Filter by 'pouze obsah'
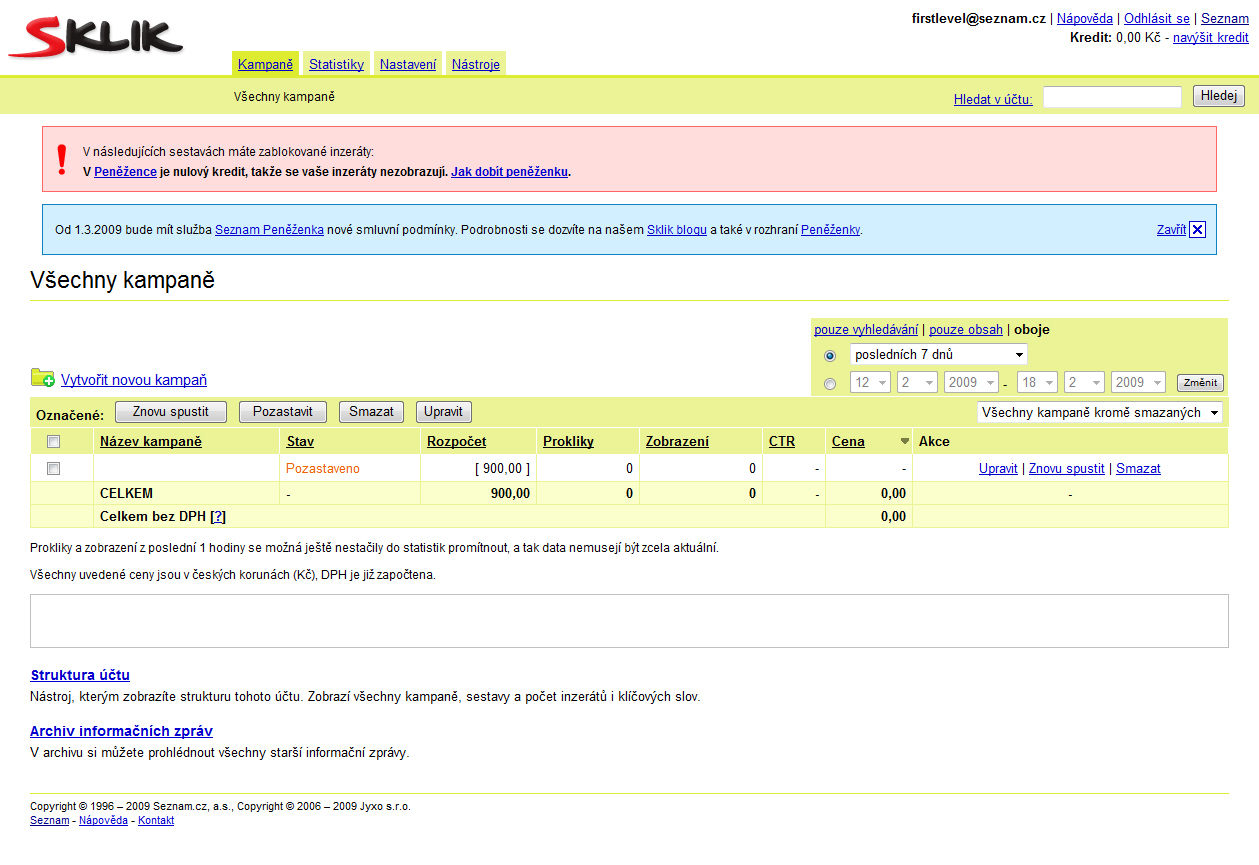Screen dimensions: 1259x865 coord(966,330)
